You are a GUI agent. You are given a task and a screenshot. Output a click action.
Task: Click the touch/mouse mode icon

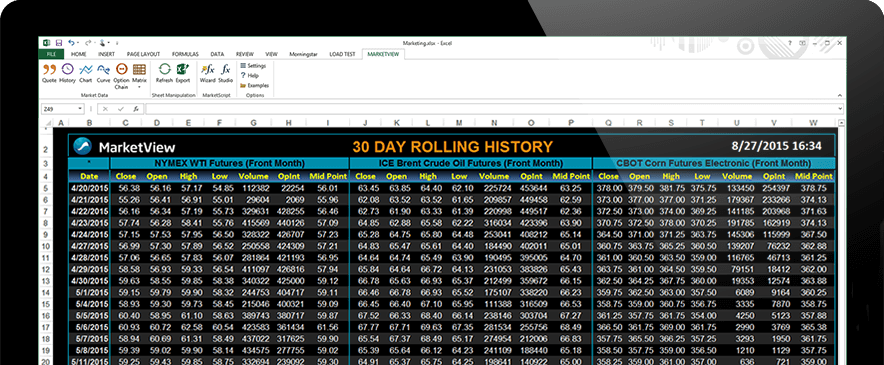(103, 42)
